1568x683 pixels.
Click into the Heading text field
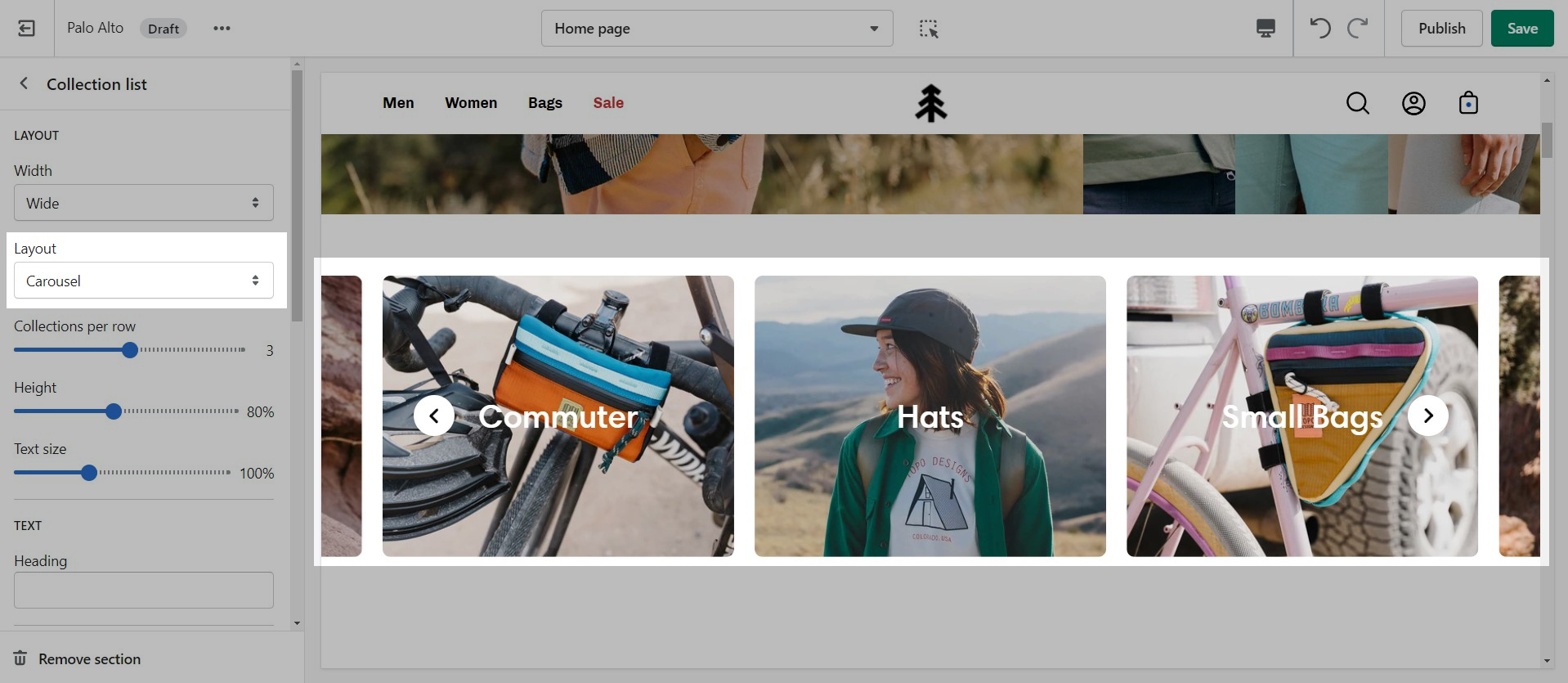tap(143, 590)
